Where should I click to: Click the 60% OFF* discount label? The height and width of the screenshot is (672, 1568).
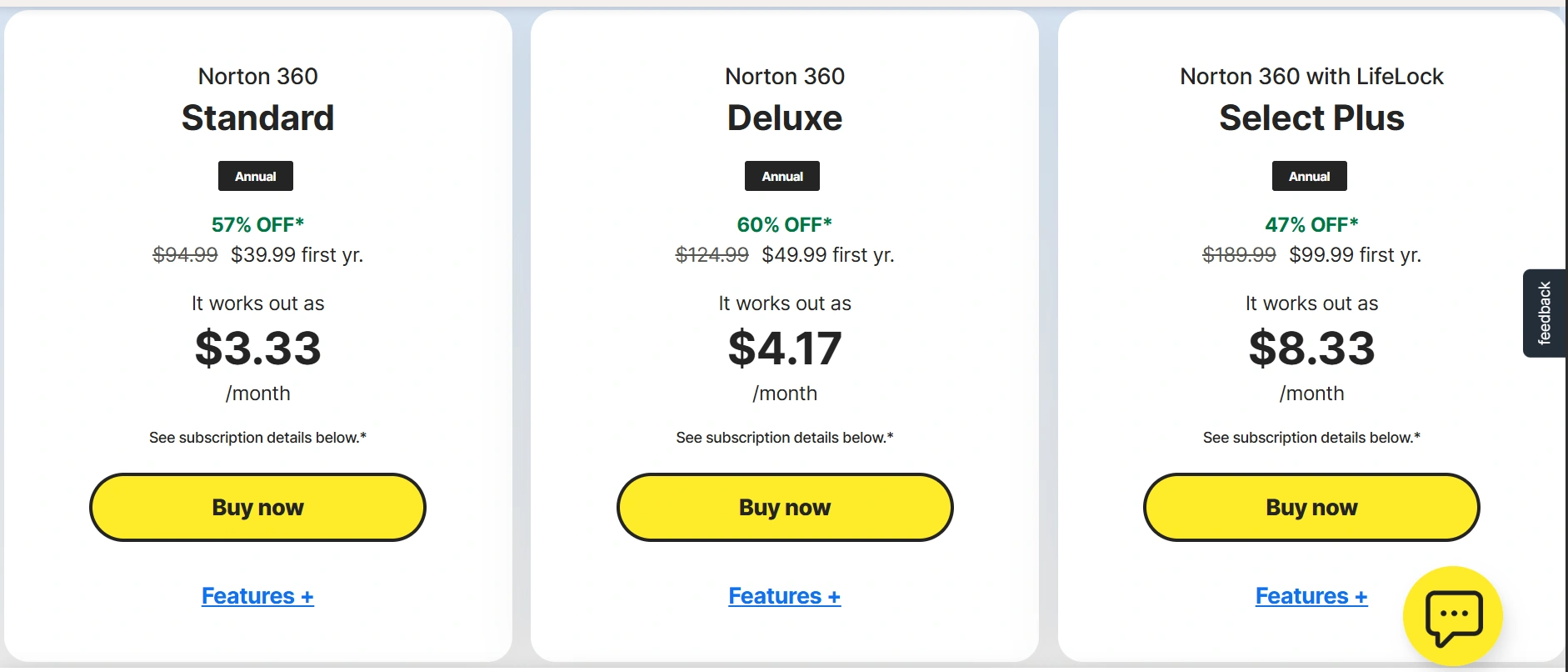click(784, 224)
